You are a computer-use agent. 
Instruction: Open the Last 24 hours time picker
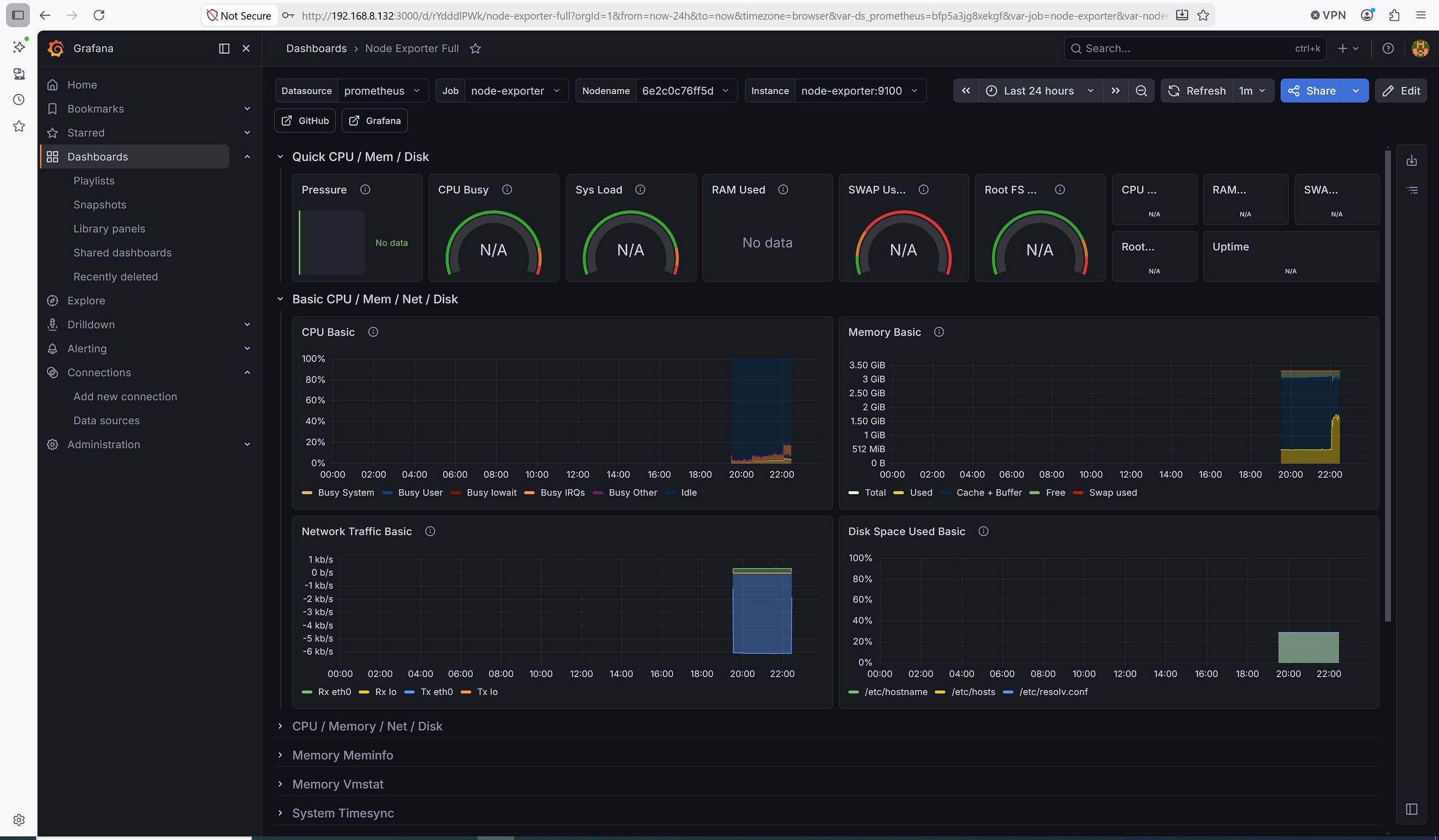1040,91
